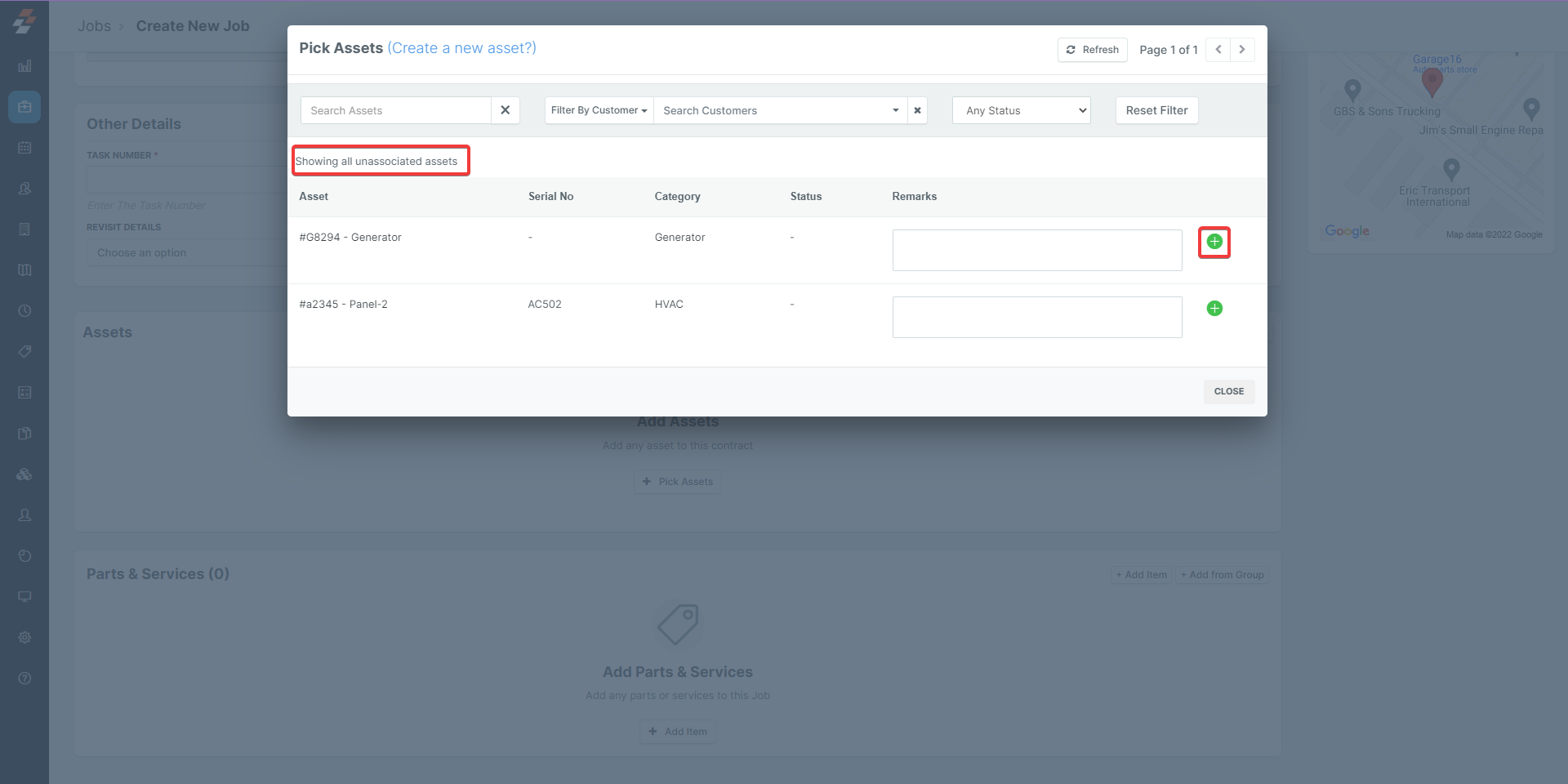
Task: Click the app logo at top of sidebar
Action: click(x=24, y=21)
